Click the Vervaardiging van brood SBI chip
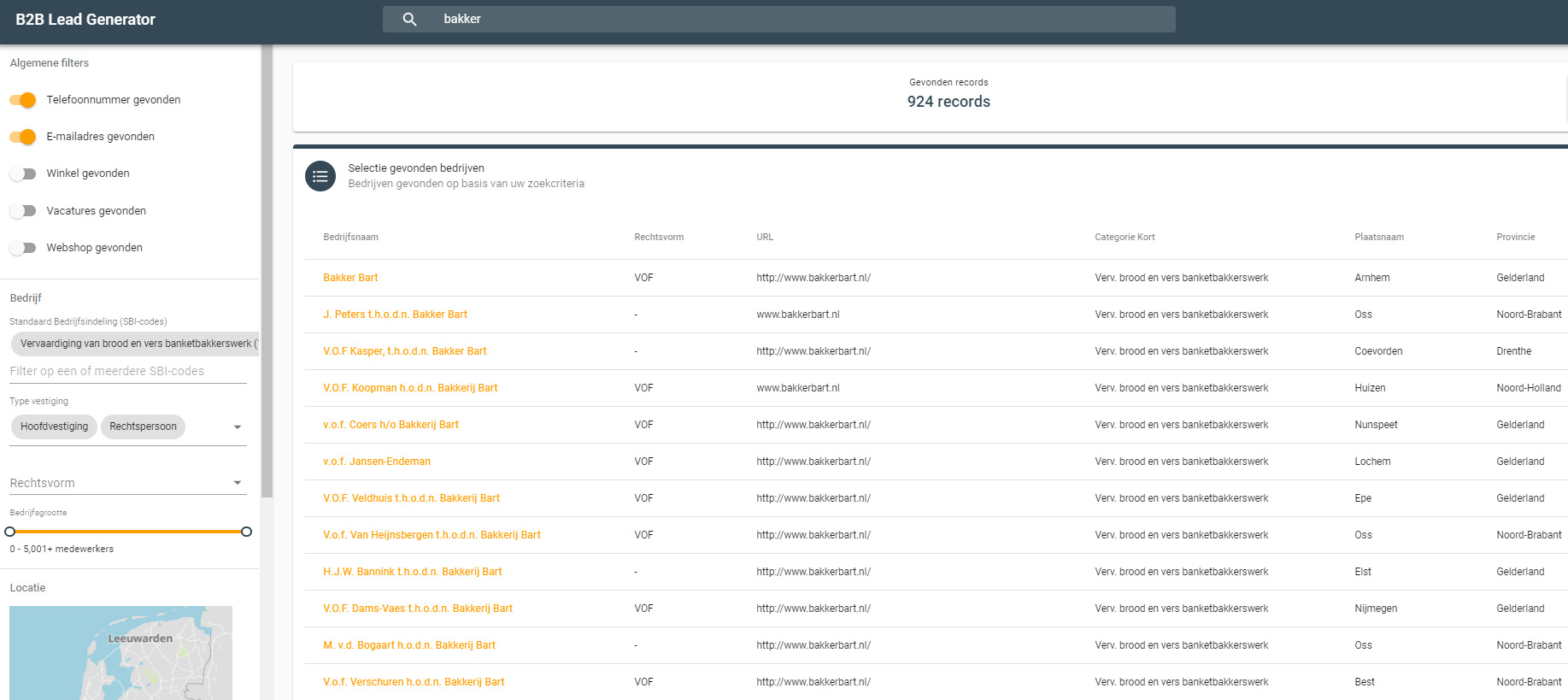 point(135,344)
